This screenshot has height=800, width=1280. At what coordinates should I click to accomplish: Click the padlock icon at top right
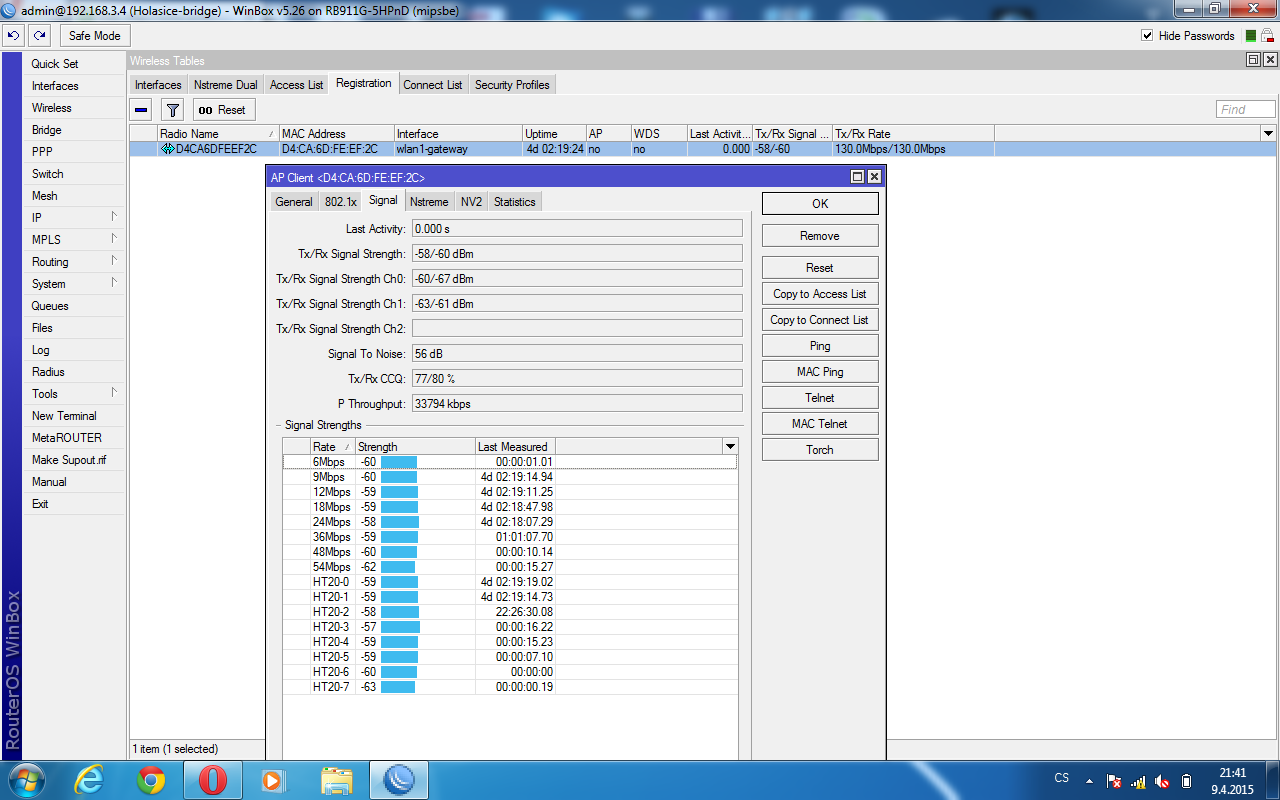pos(1267,36)
